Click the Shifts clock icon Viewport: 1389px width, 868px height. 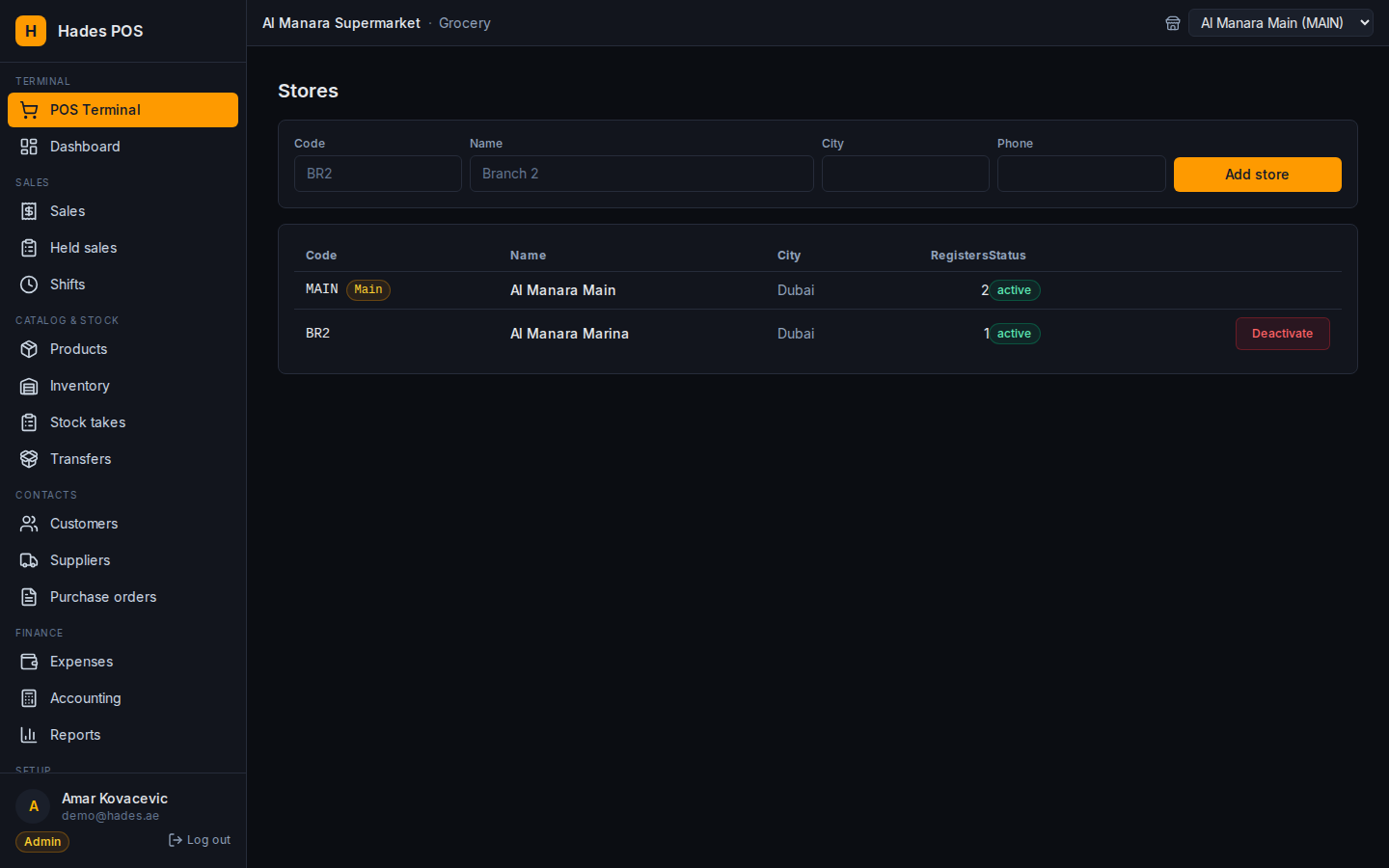[x=29, y=285]
